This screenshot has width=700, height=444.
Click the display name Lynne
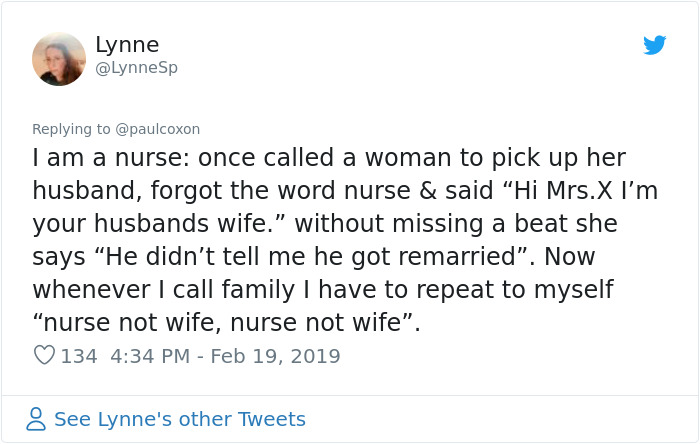[x=127, y=45]
